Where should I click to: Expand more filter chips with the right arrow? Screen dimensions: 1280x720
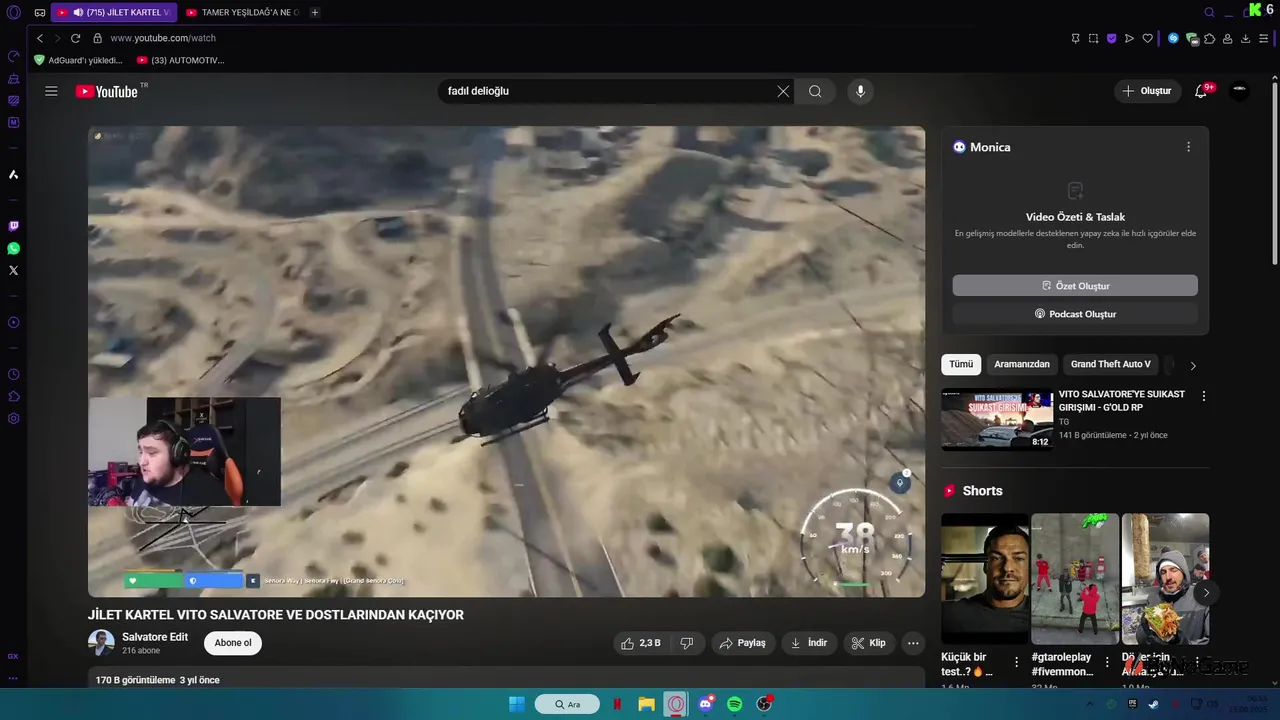coord(1192,365)
